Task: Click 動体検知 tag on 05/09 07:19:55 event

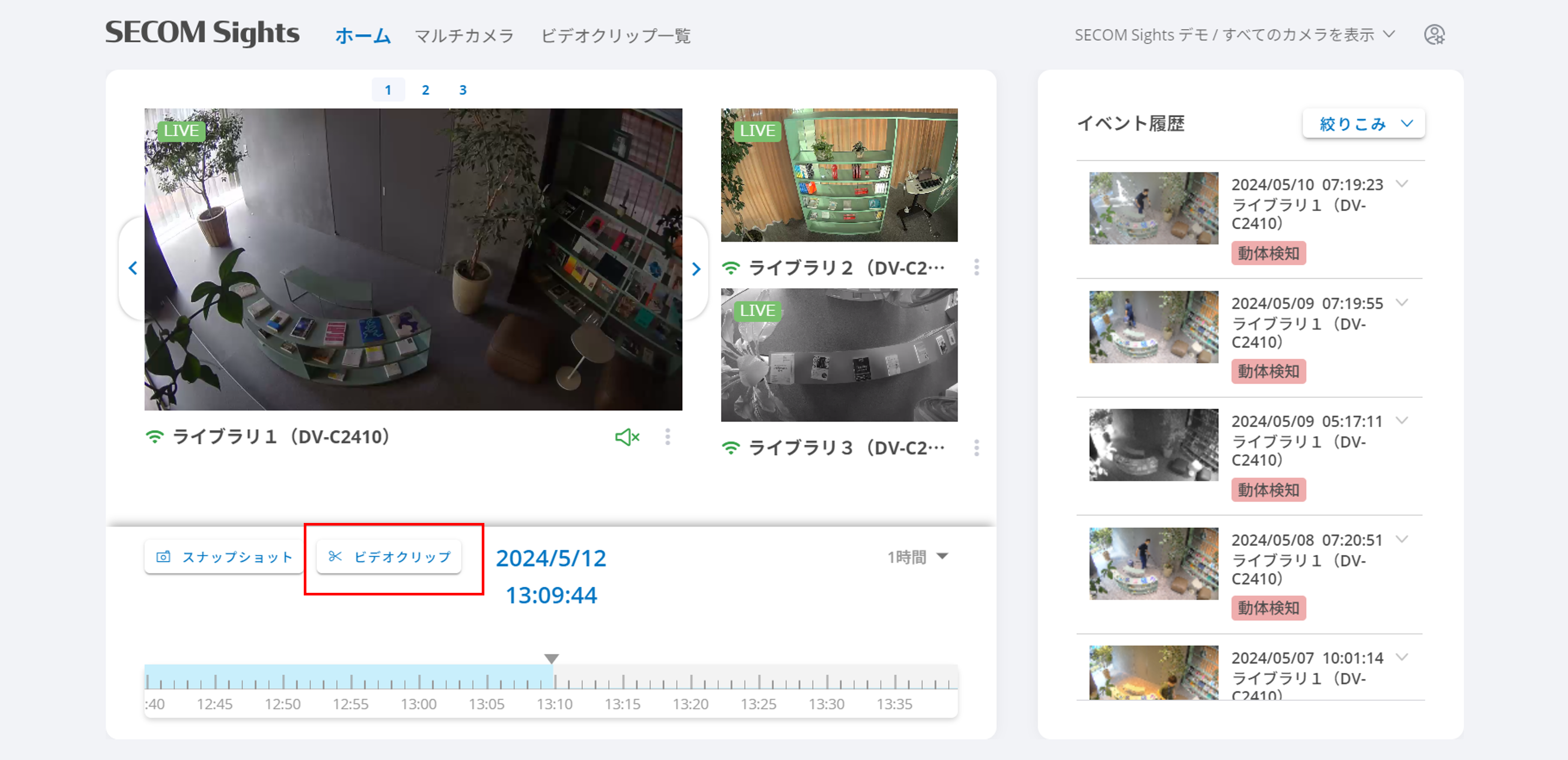Action: tap(1268, 372)
